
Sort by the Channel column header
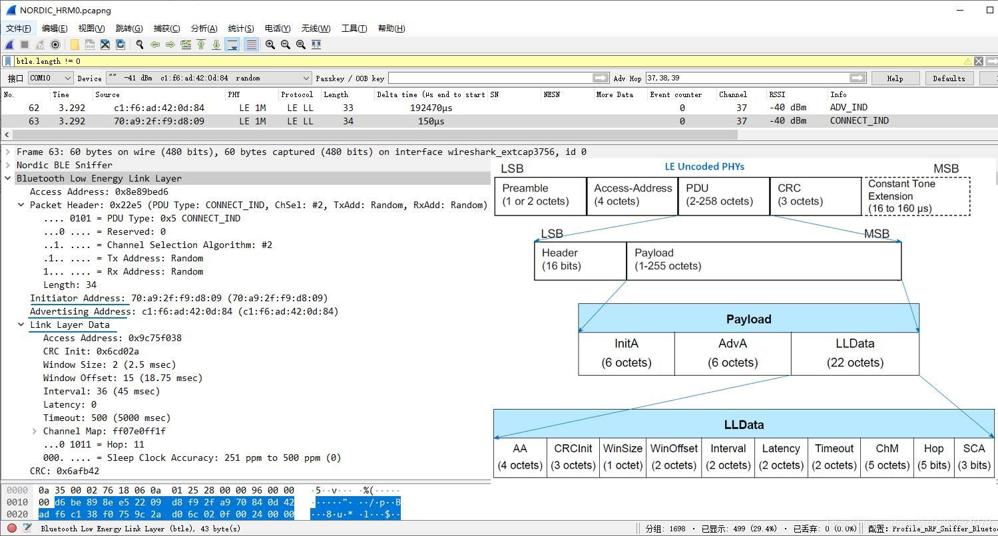[x=733, y=94]
